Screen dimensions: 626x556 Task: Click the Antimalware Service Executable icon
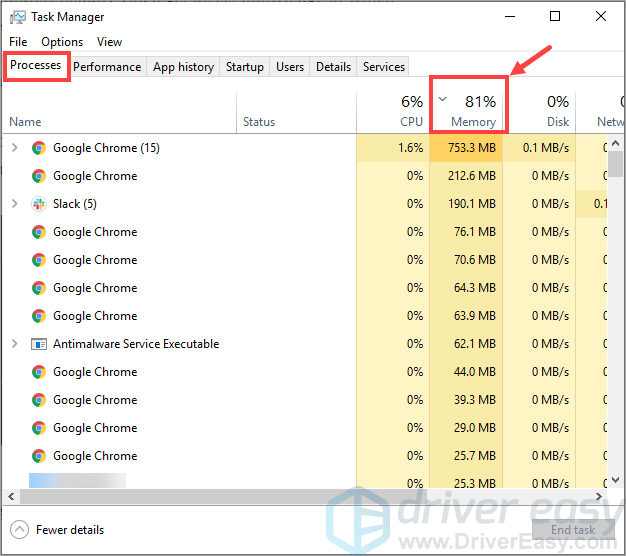39,344
